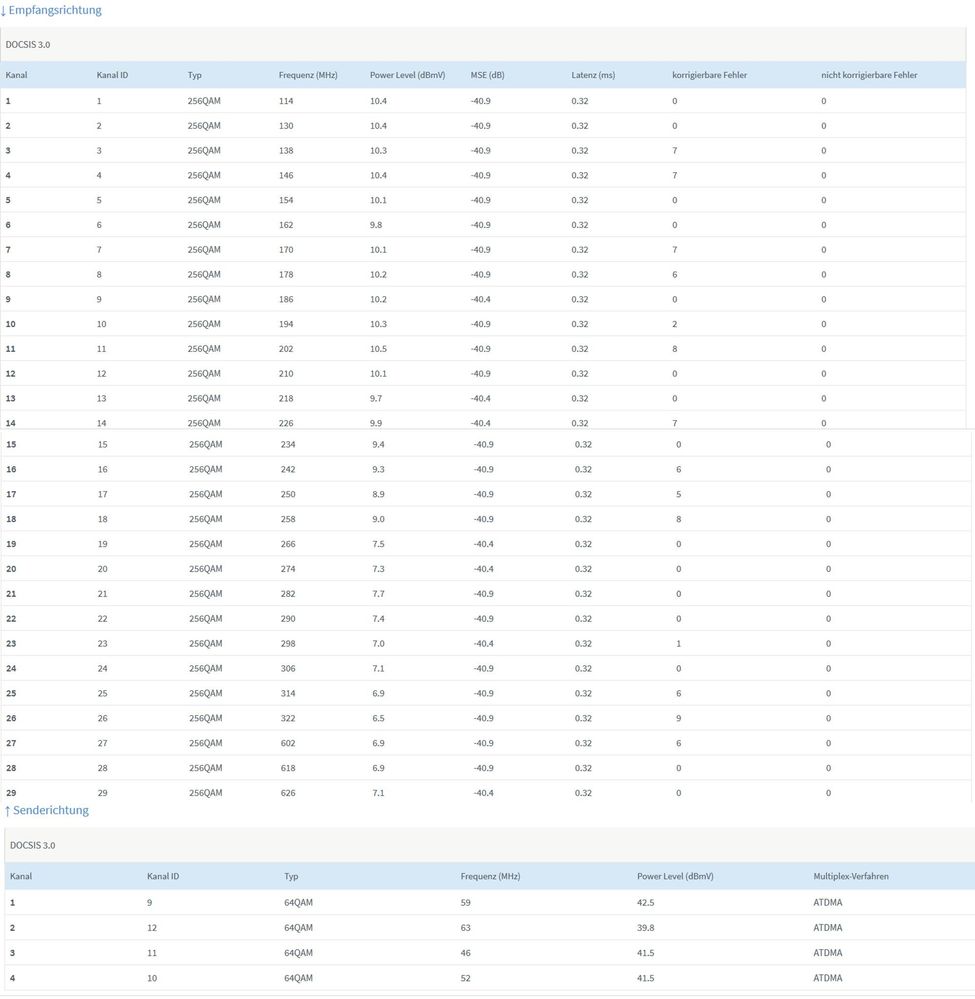
Task: Click the 9.4 power level value
Action: [379, 445]
